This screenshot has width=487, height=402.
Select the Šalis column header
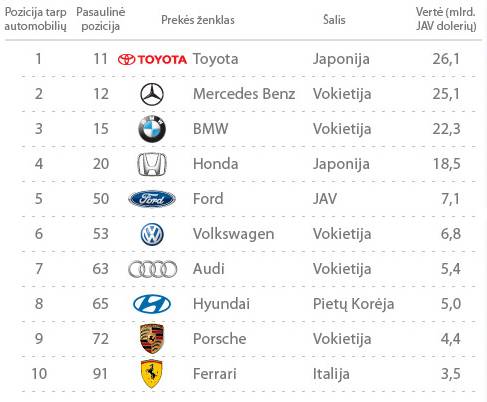point(334,20)
